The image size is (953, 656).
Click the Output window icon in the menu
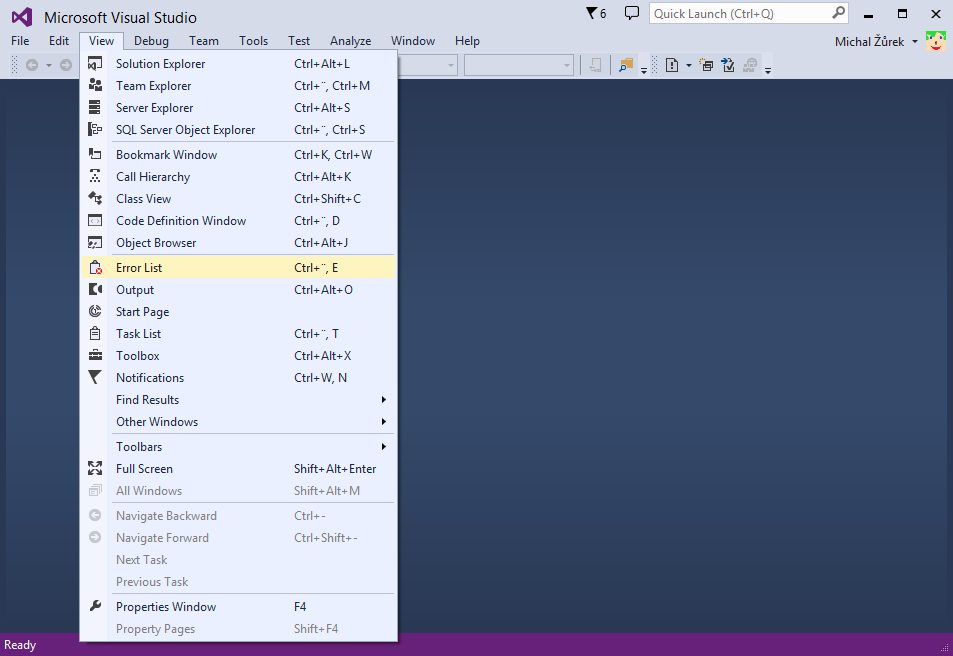click(96, 289)
